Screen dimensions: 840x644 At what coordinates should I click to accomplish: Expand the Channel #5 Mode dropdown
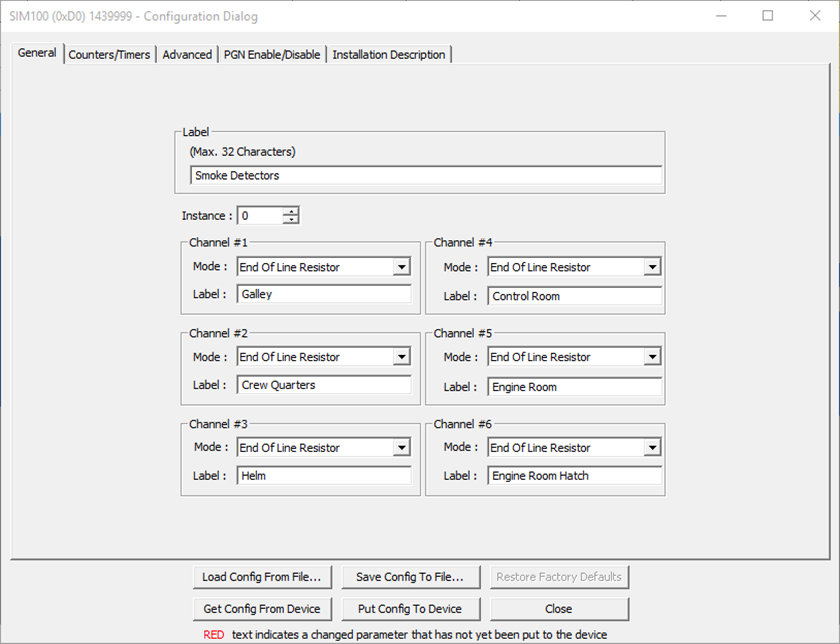click(x=652, y=357)
